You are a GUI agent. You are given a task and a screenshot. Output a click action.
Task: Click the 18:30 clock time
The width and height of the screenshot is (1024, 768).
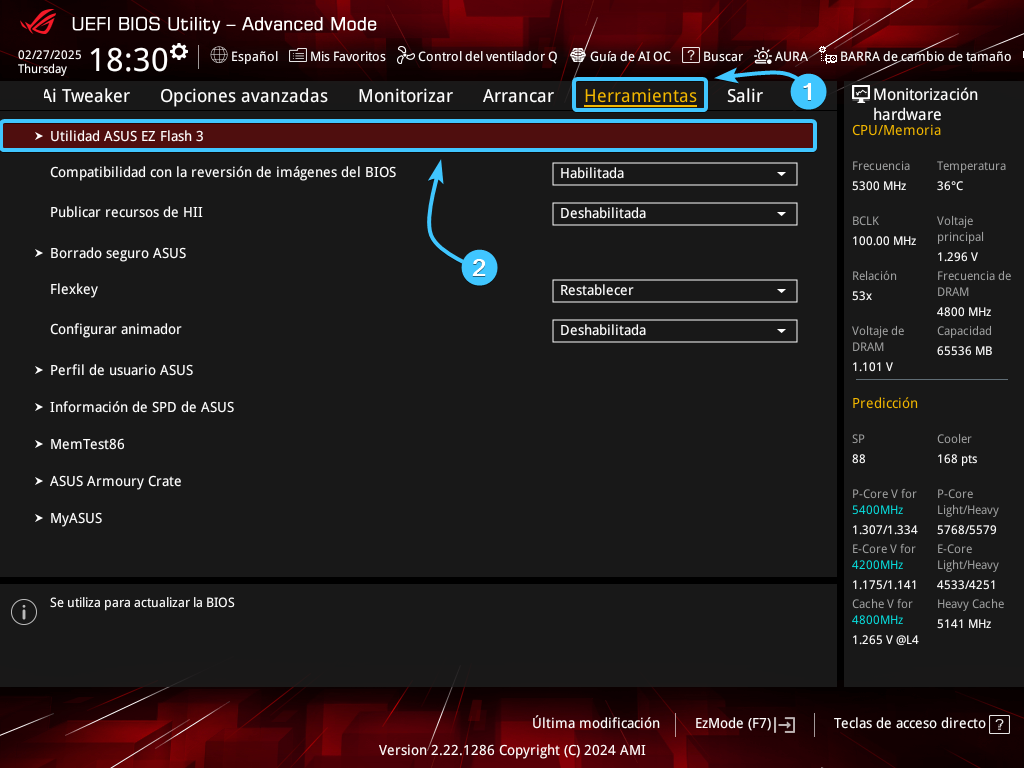(x=129, y=59)
